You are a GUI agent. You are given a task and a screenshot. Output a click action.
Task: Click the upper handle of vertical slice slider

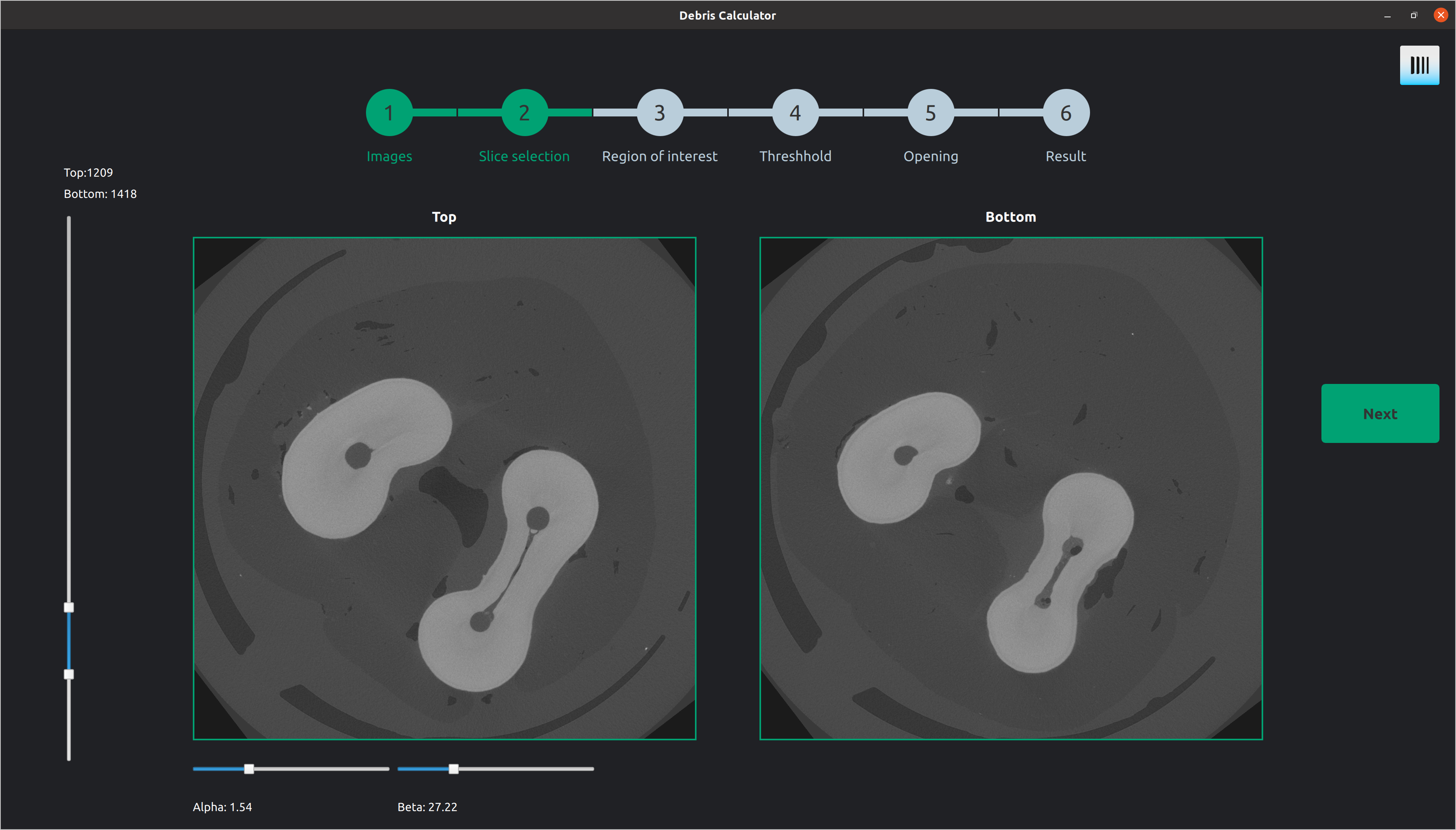click(69, 607)
